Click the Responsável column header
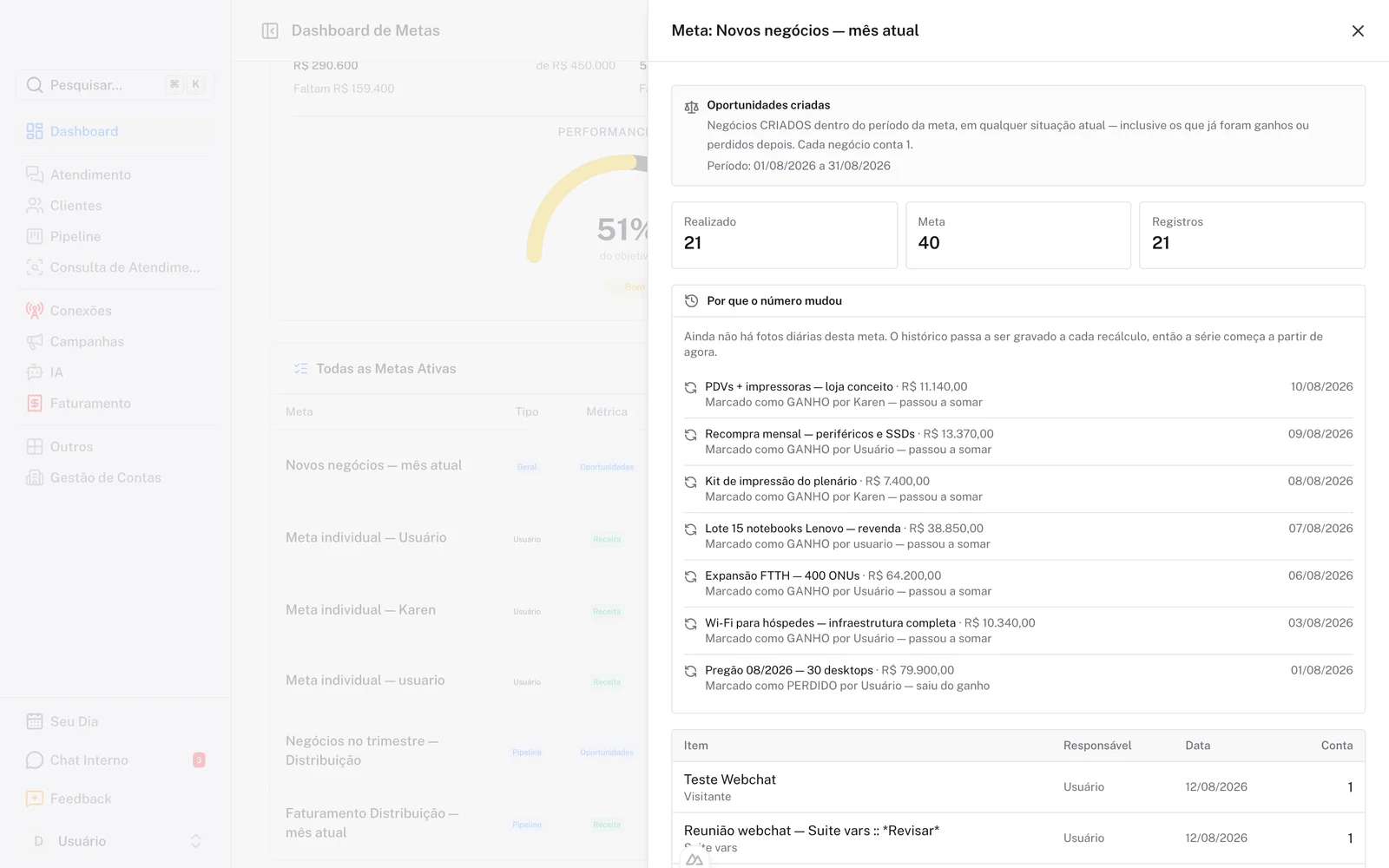 [1097, 746]
